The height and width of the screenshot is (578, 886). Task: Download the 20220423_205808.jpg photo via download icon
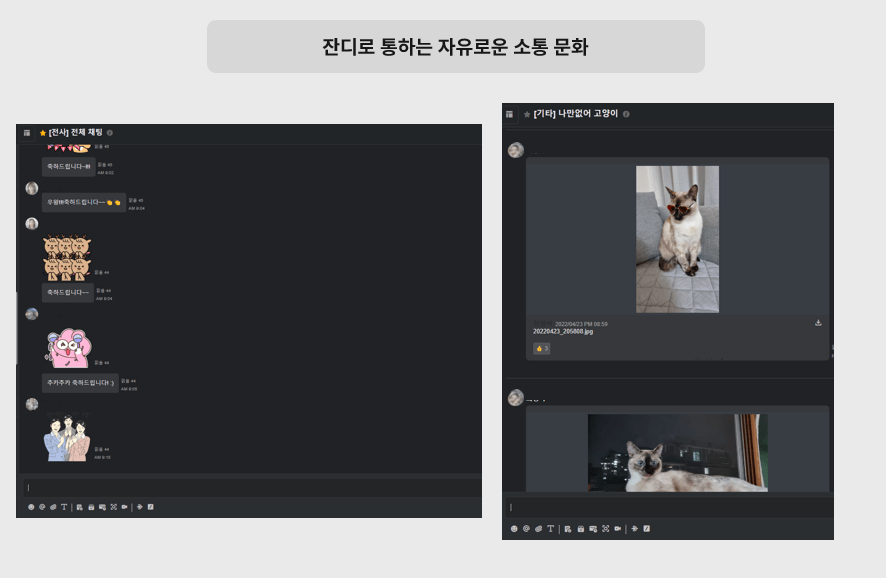(818, 322)
